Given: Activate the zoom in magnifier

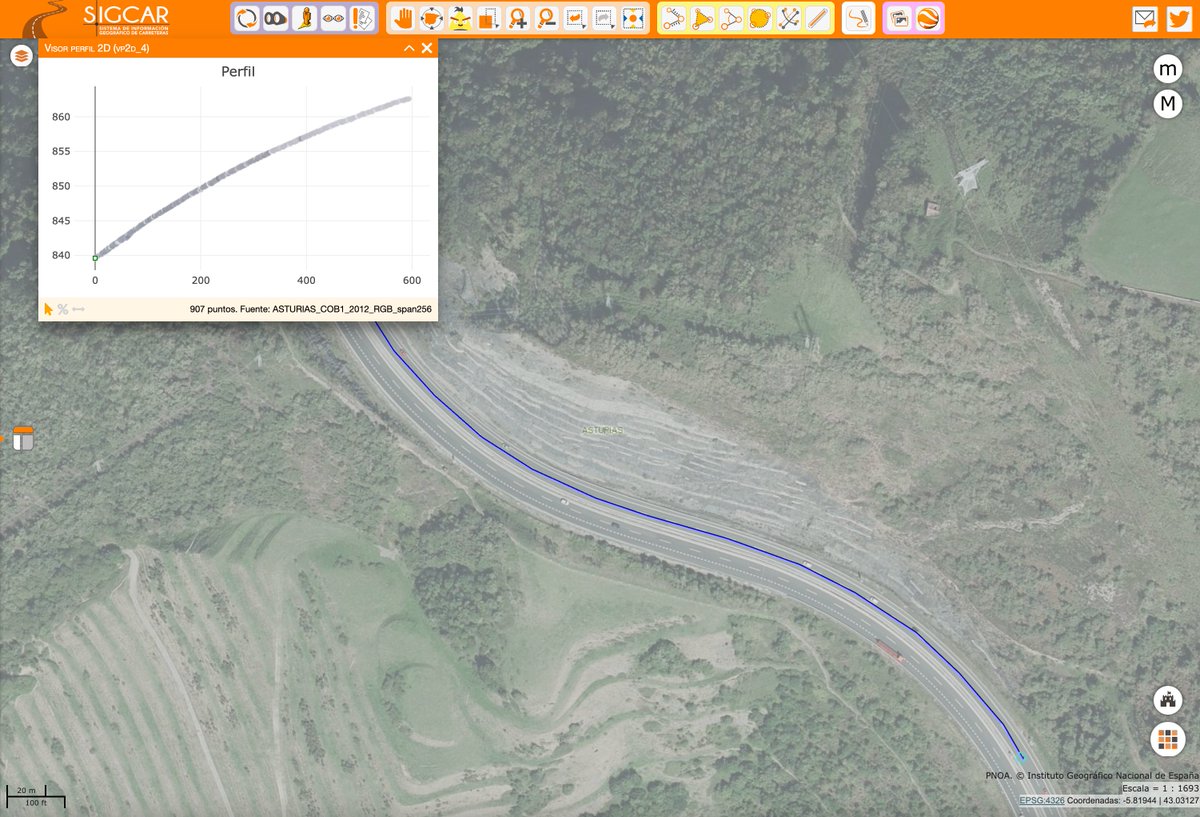Looking at the screenshot, I should coord(518,18).
